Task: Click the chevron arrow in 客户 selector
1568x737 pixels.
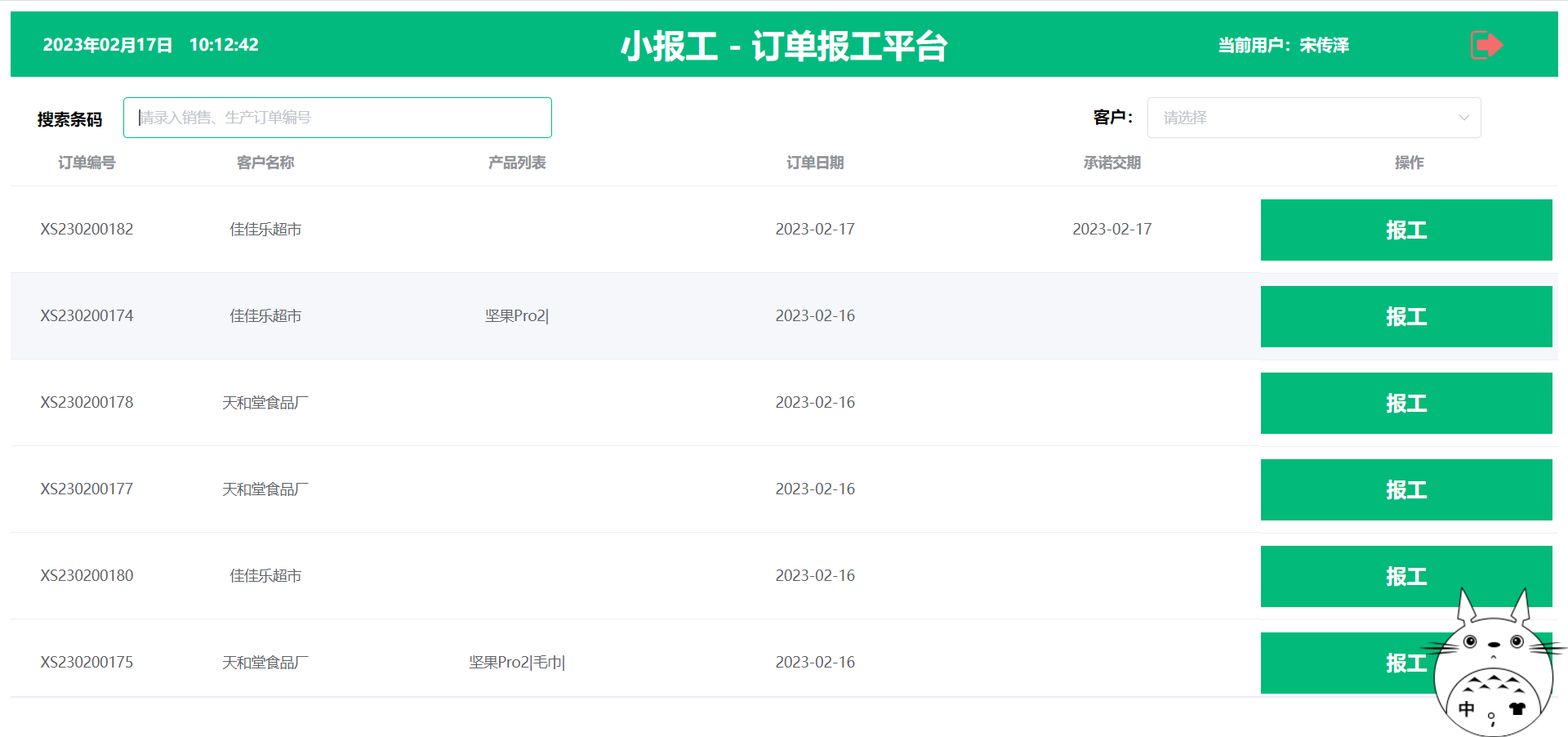Action: click(x=1463, y=118)
